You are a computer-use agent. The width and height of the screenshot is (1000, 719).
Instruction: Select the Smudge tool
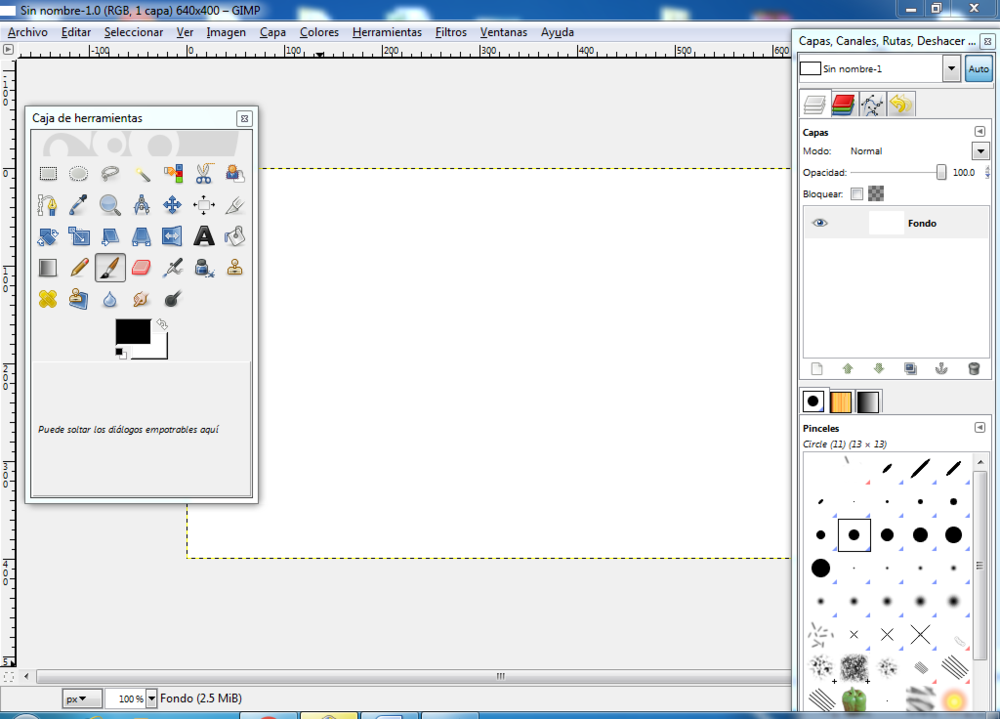pyautogui.click(x=141, y=299)
